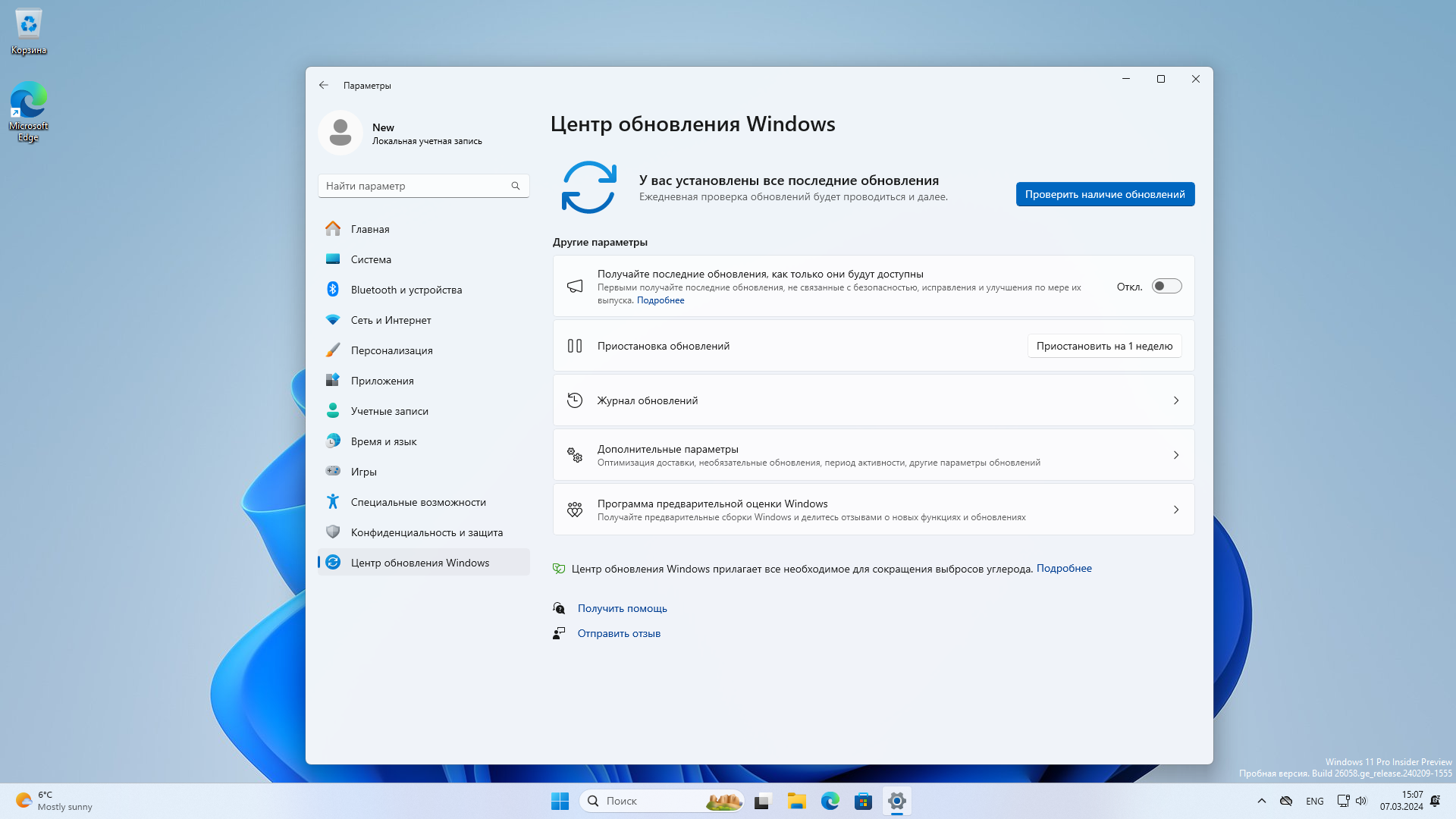Click the user account avatar

click(x=340, y=133)
